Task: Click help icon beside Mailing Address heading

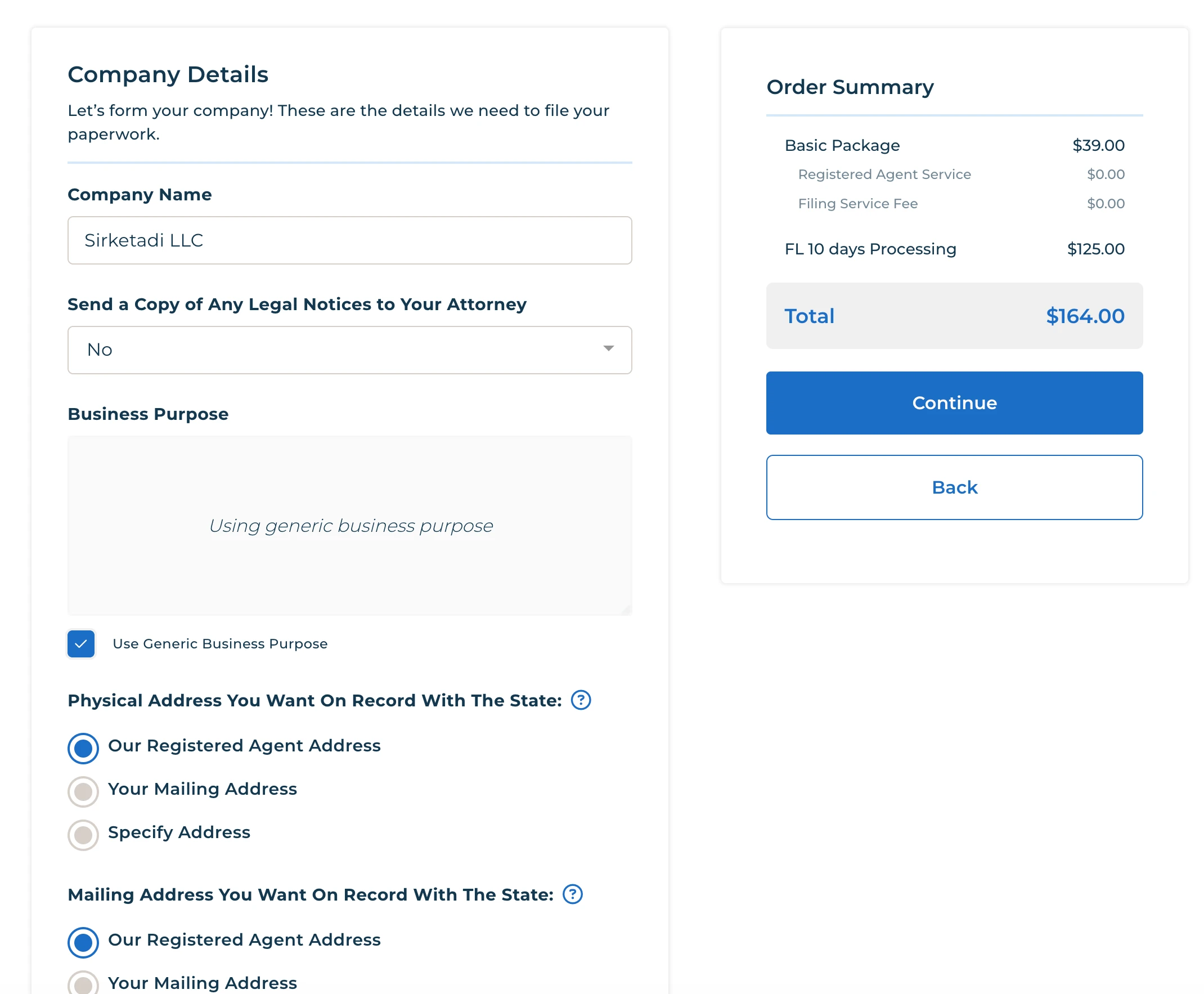Action: [x=572, y=894]
